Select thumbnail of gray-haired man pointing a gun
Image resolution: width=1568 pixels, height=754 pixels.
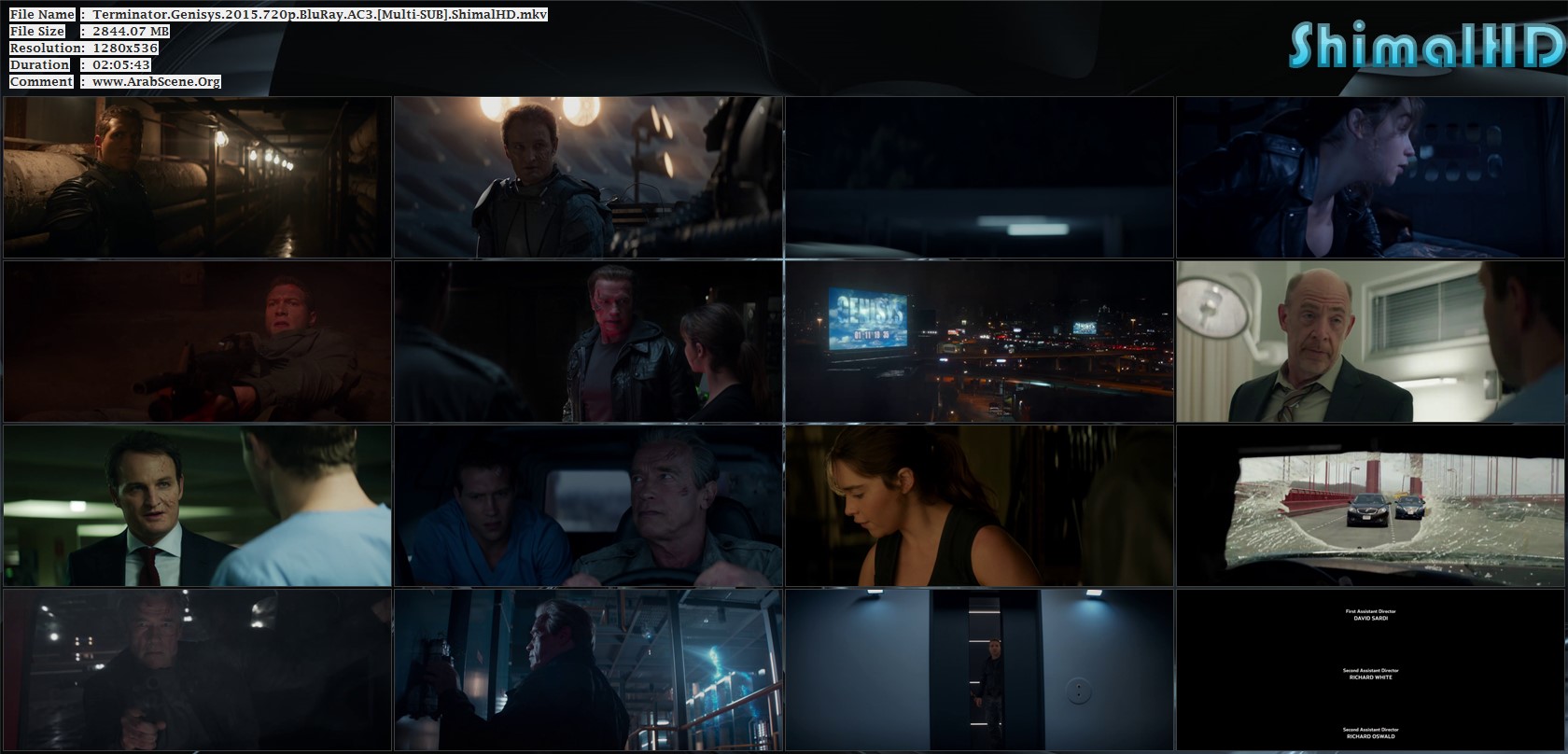pyautogui.click(x=197, y=670)
